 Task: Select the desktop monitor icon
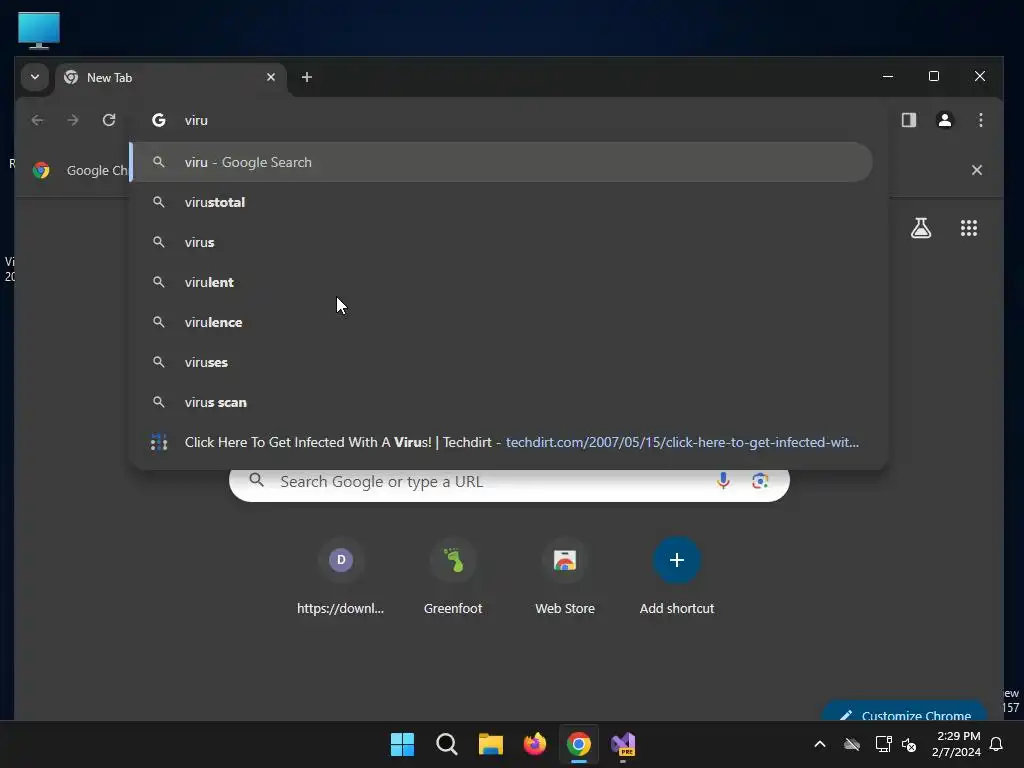[39, 30]
